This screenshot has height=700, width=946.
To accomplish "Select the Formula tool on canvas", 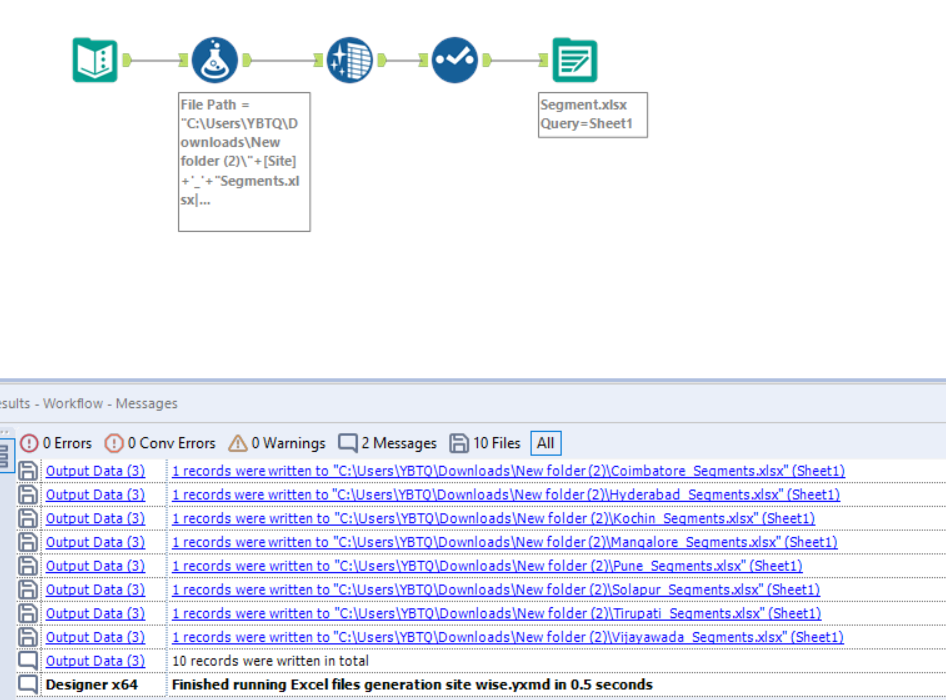I will (x=215, y=60).
